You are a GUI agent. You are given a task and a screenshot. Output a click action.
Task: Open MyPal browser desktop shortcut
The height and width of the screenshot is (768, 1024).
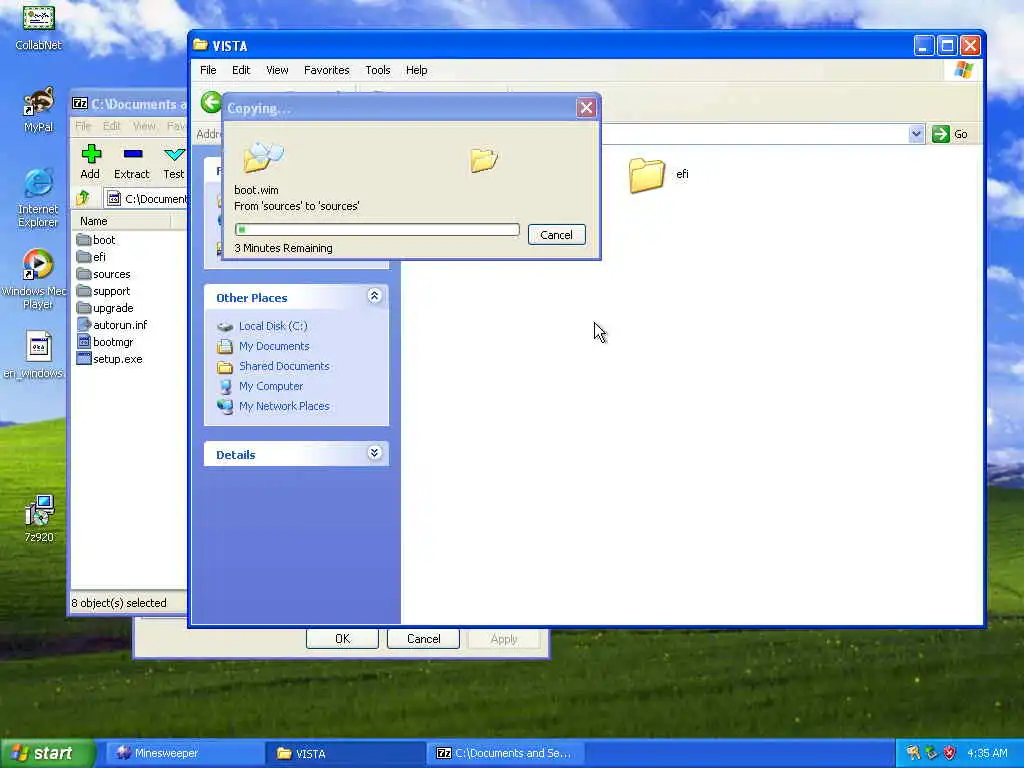[x=39, y=109]
